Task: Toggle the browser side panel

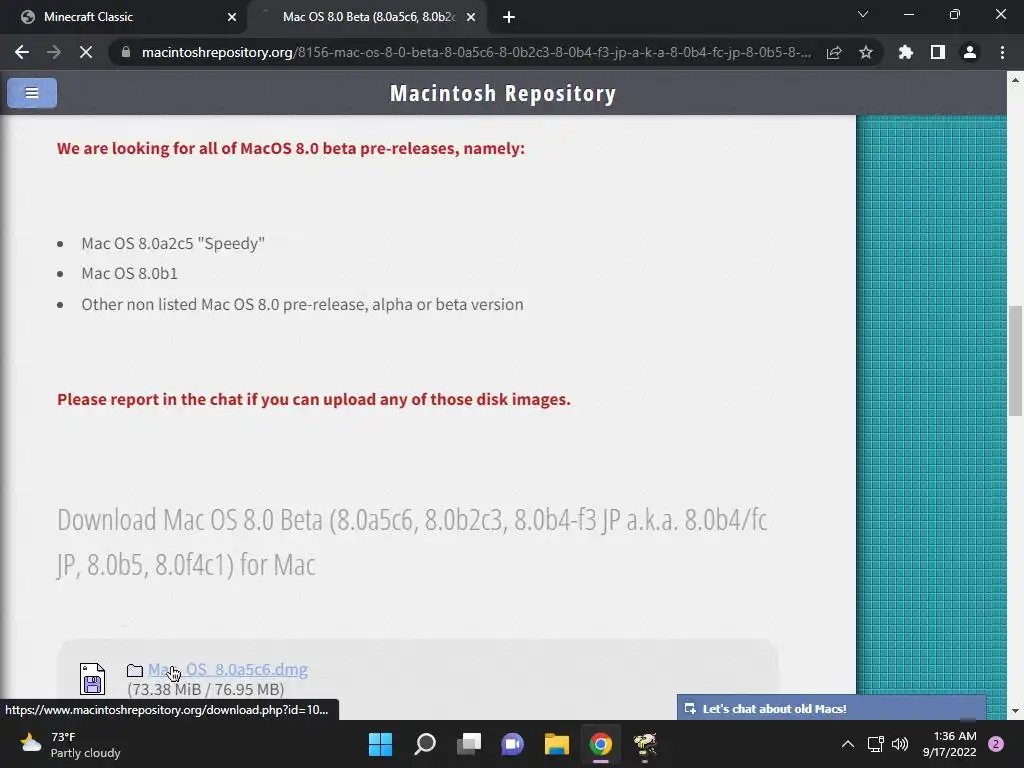Action: coord(938,52)
